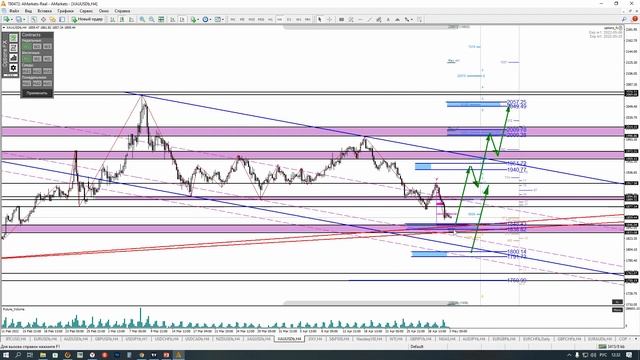Open File Explorer from the taskbar
The width and height of the screenshot is (640, 360).
[x=43, y=355]
